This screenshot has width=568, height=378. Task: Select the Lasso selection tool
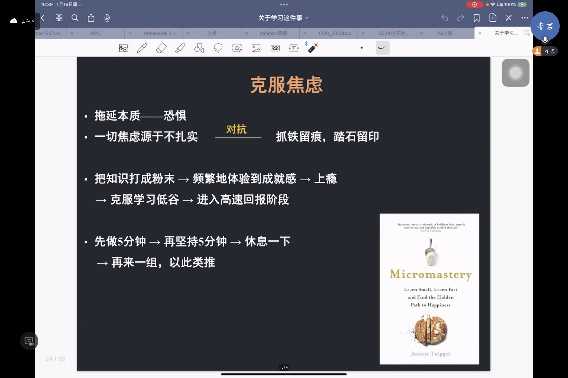[x=218, y=48]
